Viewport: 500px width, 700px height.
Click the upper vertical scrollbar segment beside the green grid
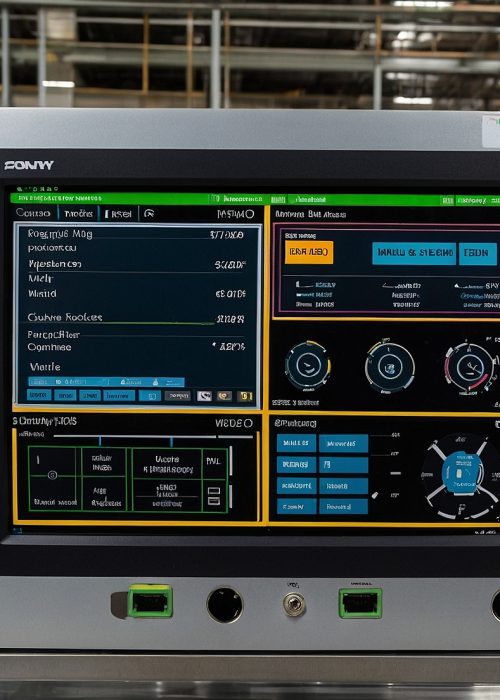231,461
